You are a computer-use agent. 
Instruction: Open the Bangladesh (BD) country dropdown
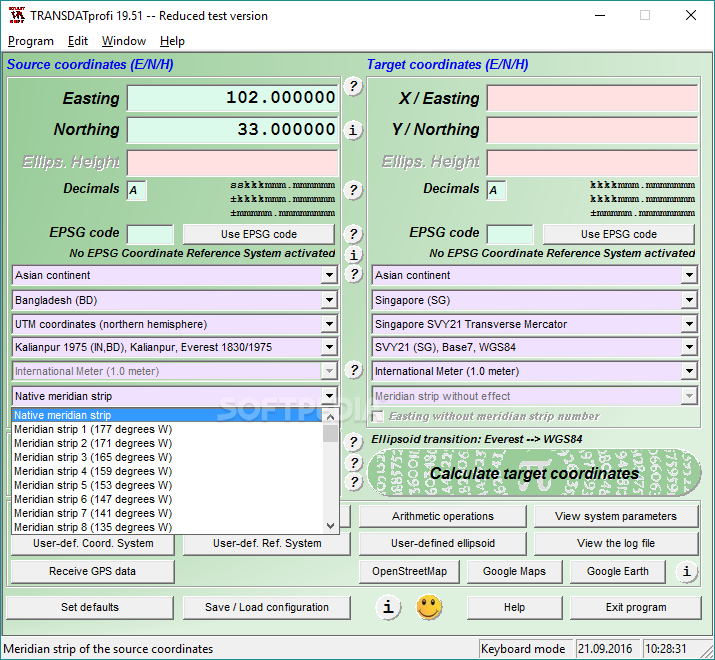[x=329, y=300]
